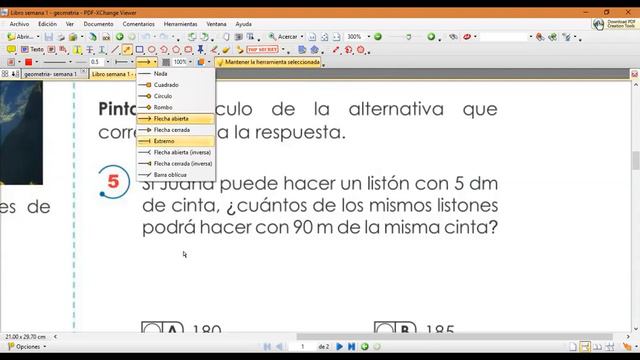Select single page layout in status bar
Viewport: 640px width, 360px height.
[573, 347]
